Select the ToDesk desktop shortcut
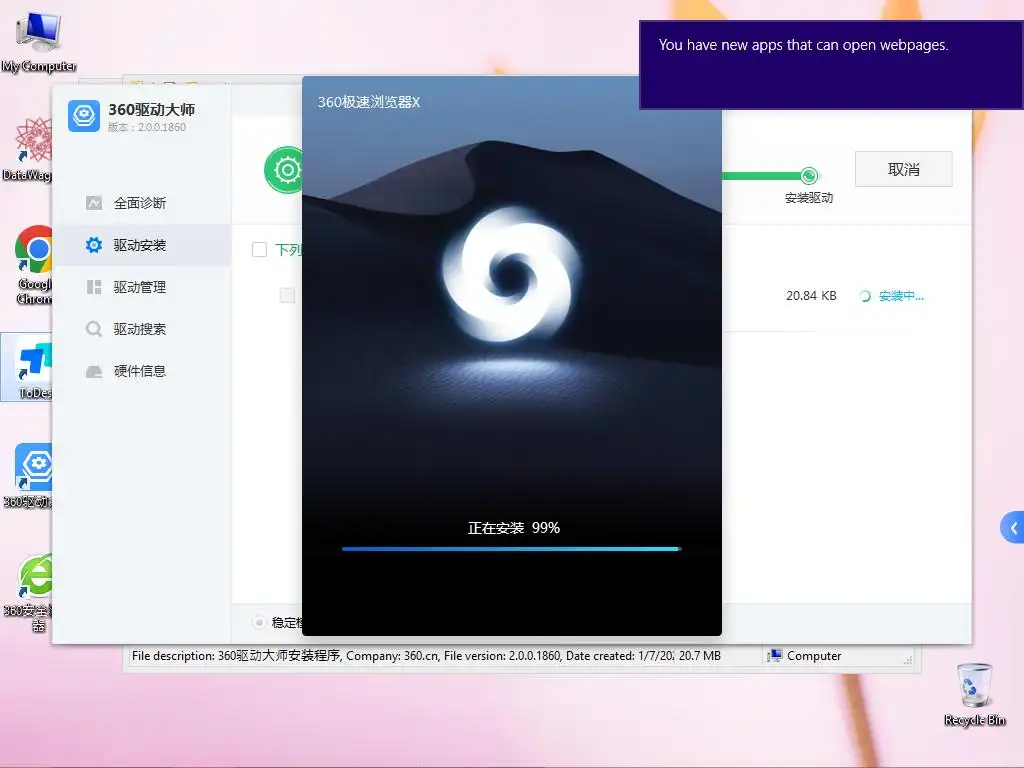1024x768 pixels. click(27, 367)
